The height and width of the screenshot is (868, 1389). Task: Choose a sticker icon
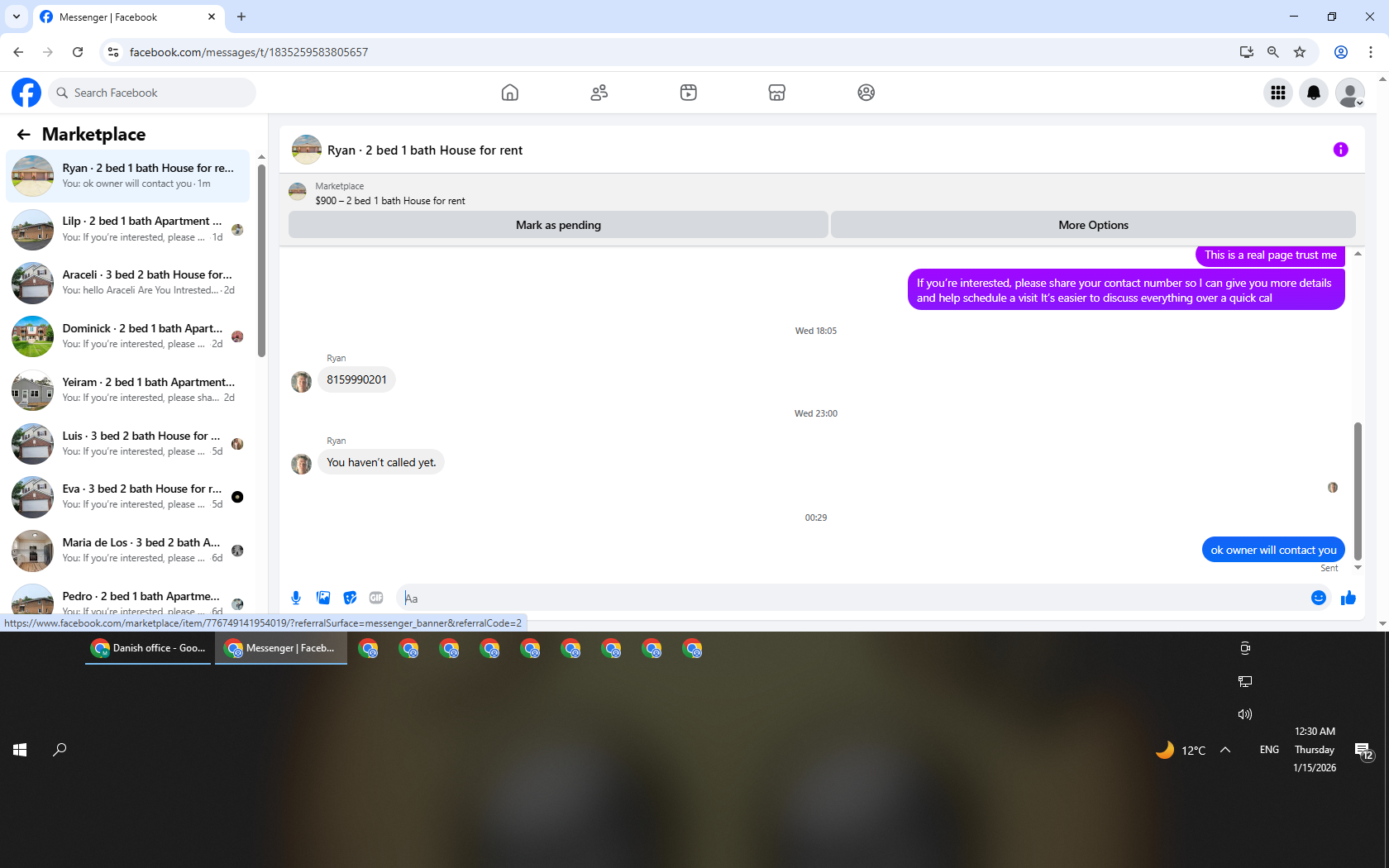pyautogui.click(x=351, y=598)
